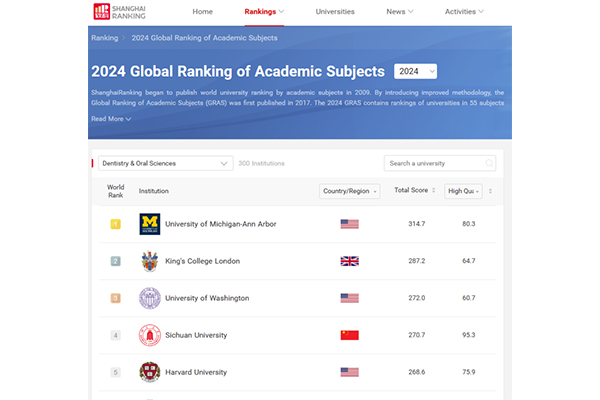
Task: Sort by Total Score arrows
Action: pos(434,190)
